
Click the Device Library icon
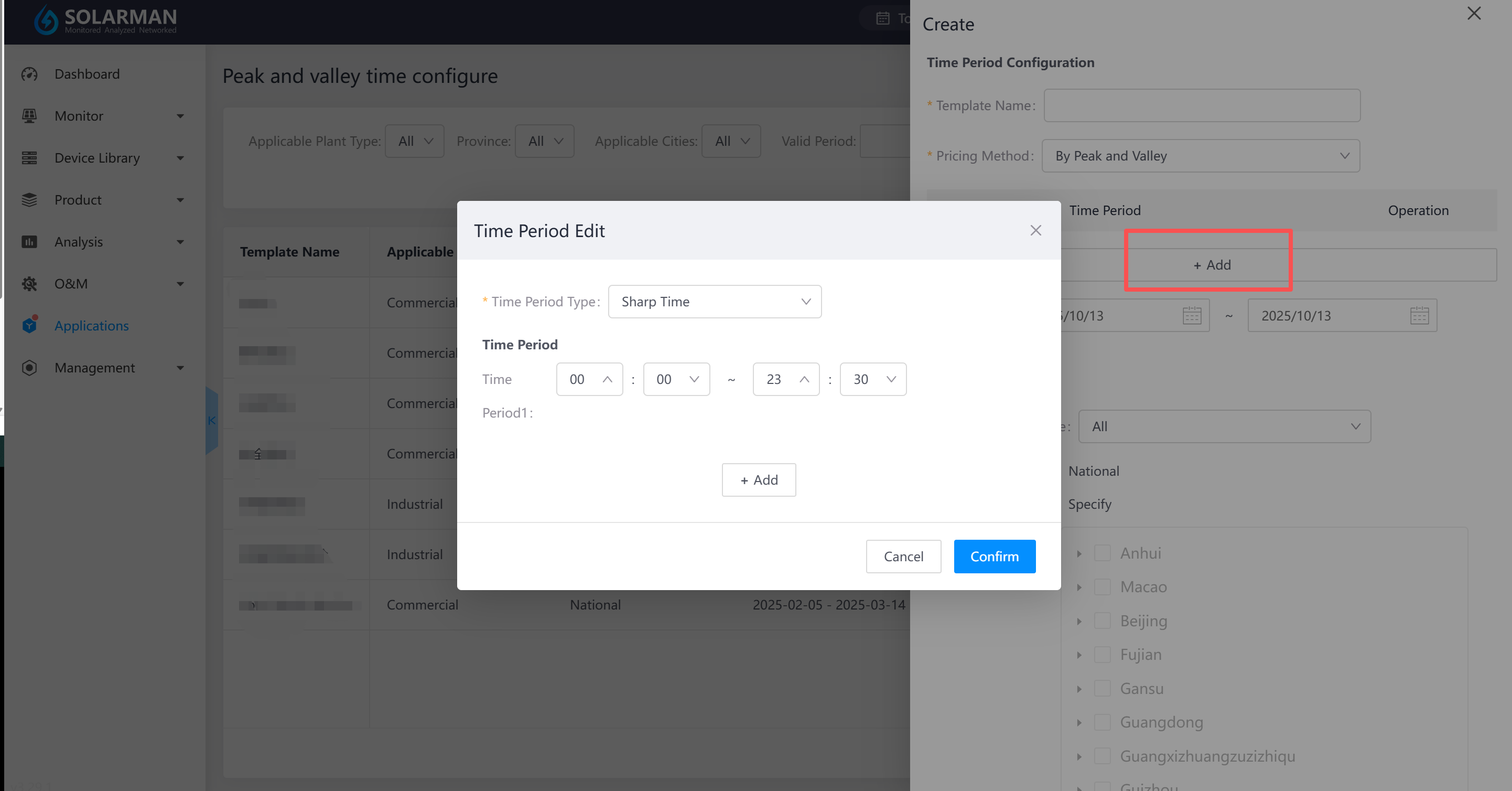tap(29, 158)
